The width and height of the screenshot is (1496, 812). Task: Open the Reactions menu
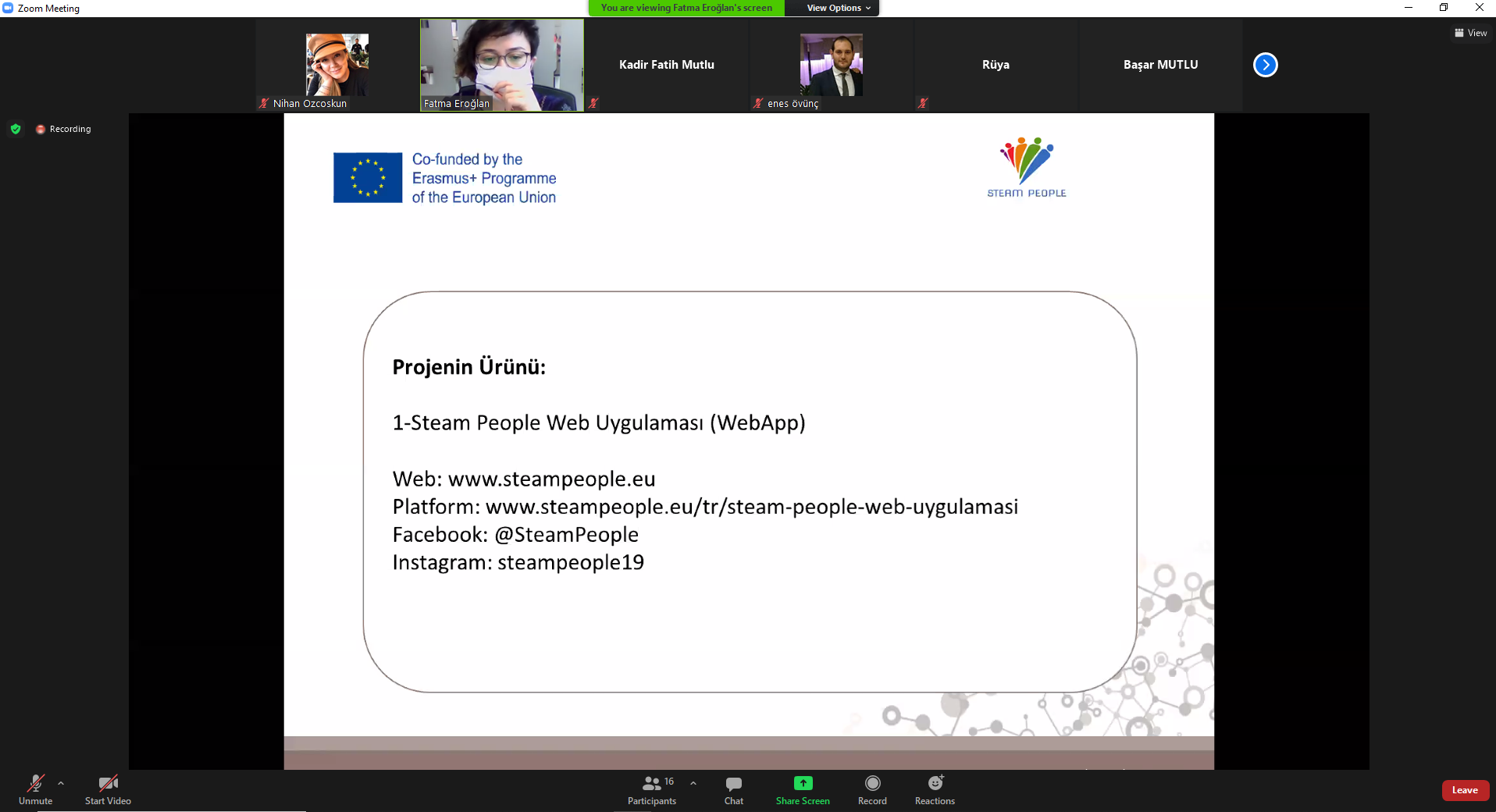tap(935, 789)
